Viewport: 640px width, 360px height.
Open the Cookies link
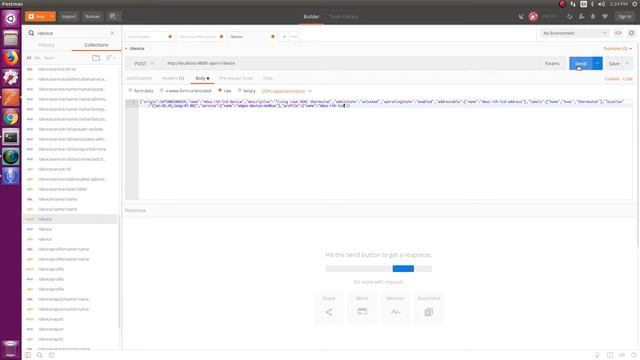pos(612,78)
